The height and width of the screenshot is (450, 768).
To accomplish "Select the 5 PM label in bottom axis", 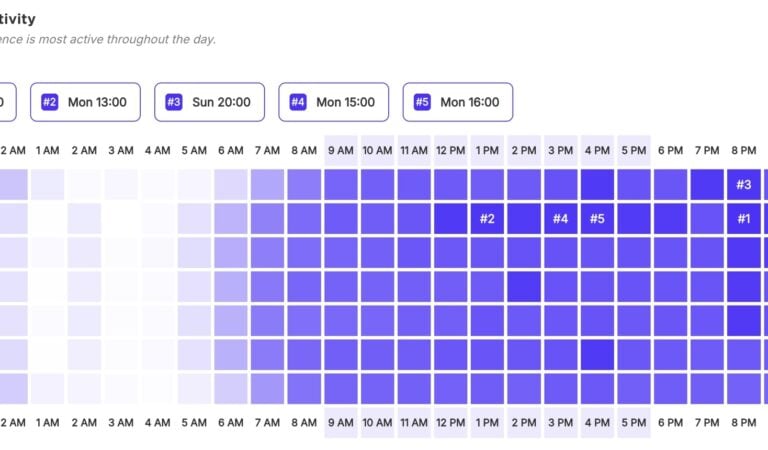I will [634, 423].
